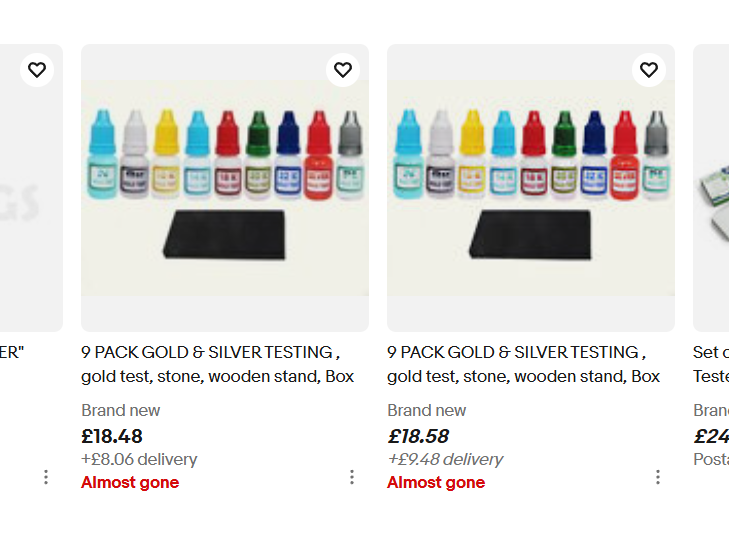Click 'Almost gone' under the £18.48 item
The width and height of the screenshot is (729, 542).
coord(130,482)
